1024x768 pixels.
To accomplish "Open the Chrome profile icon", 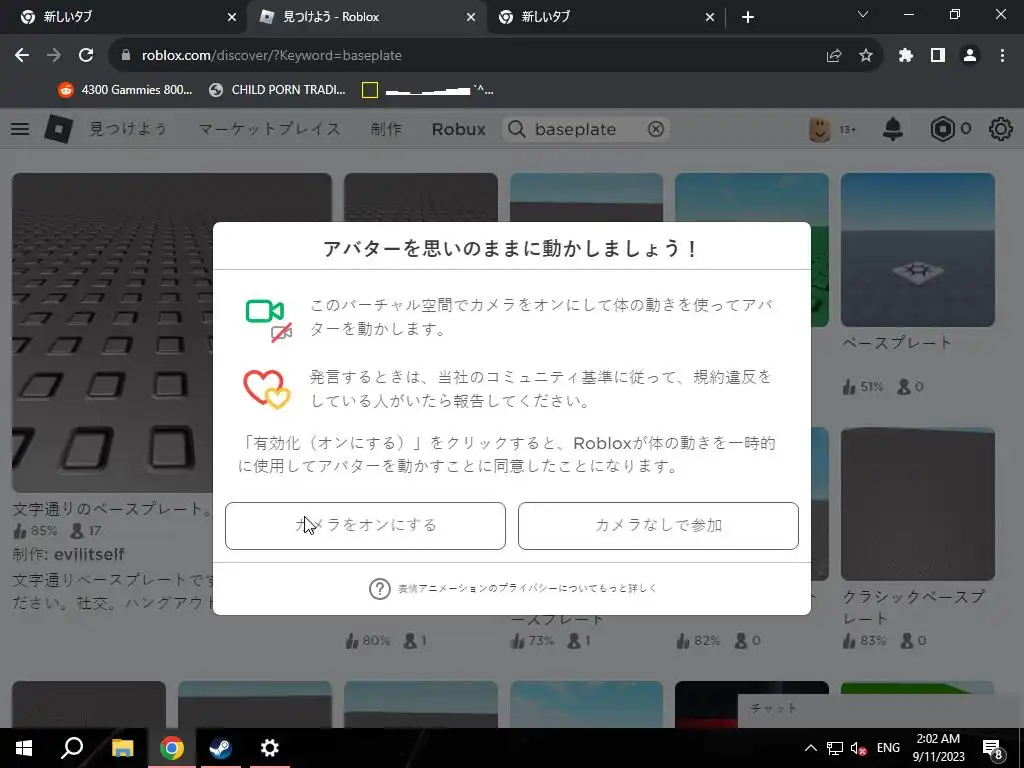I will point(970,56).
